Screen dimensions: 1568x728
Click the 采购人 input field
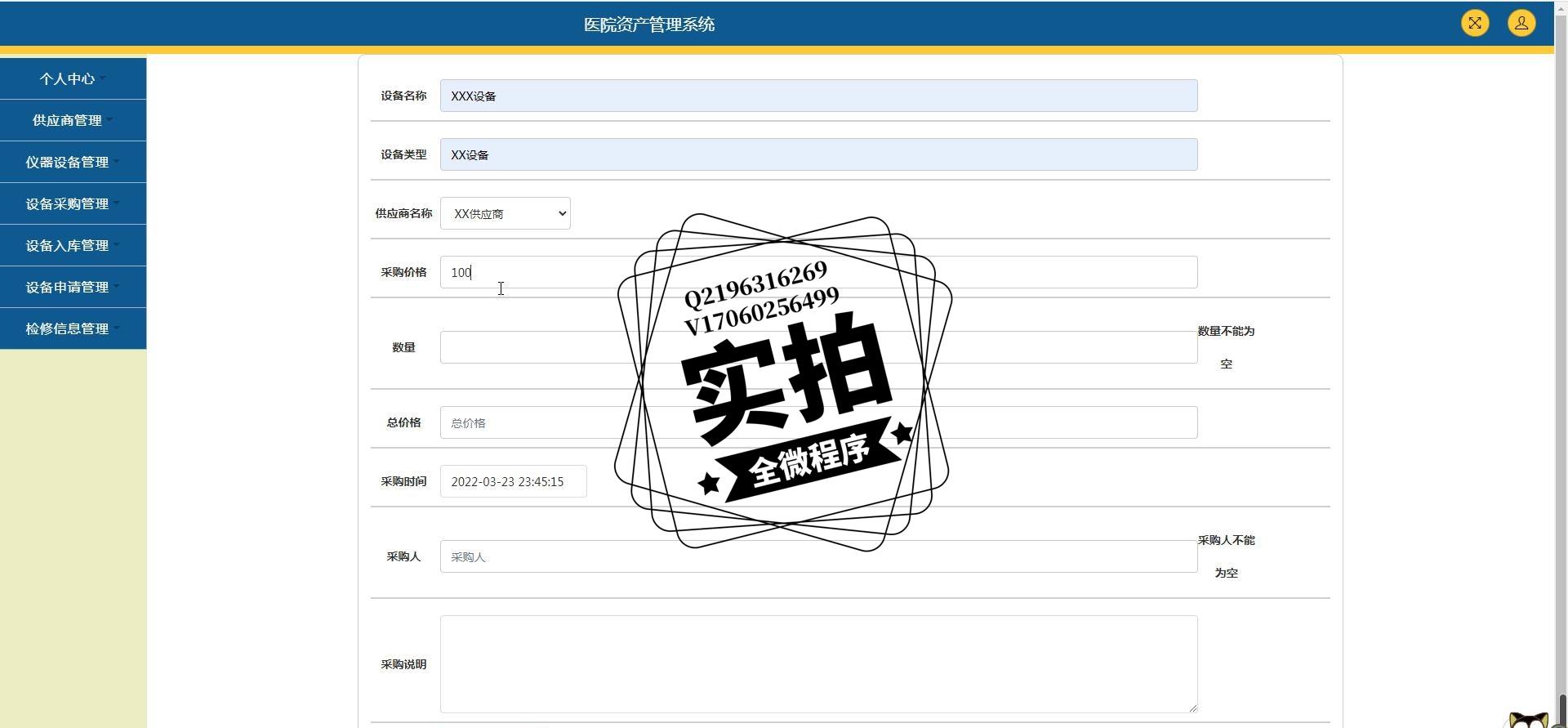pos(818,556)
